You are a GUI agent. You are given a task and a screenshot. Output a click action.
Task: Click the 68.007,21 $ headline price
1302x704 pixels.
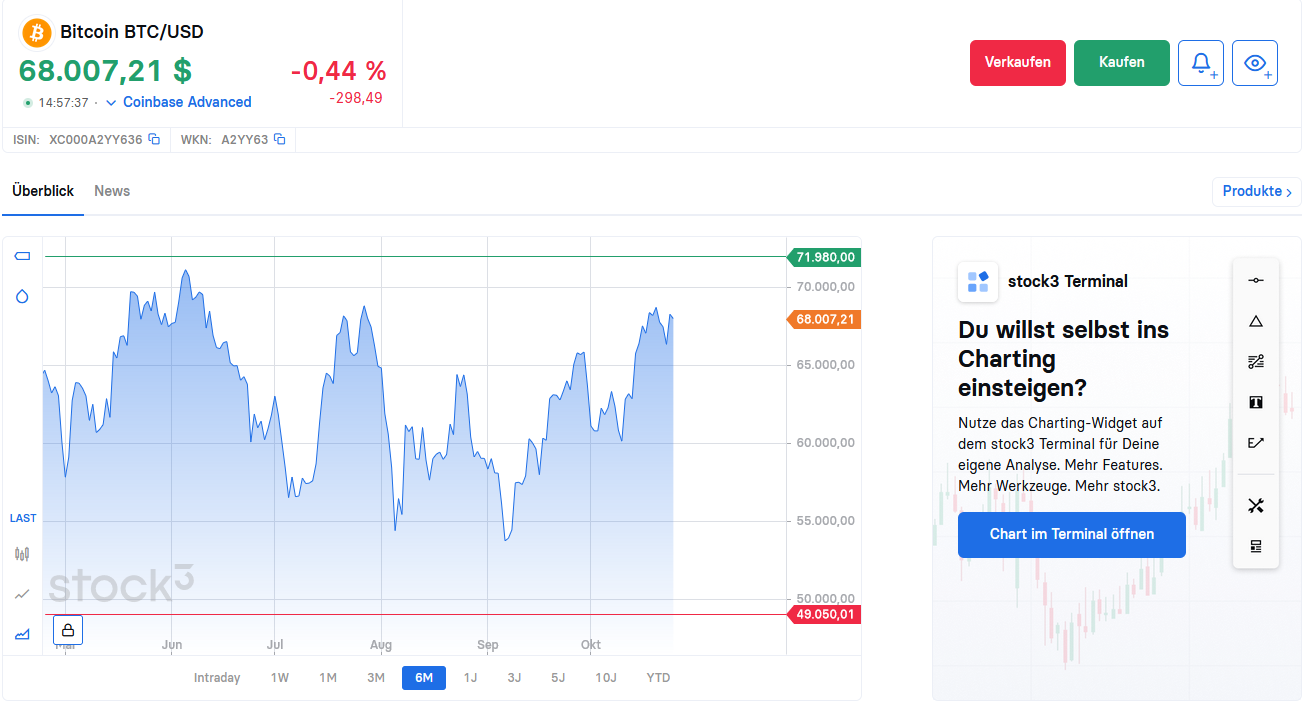(x=105, y=71)
